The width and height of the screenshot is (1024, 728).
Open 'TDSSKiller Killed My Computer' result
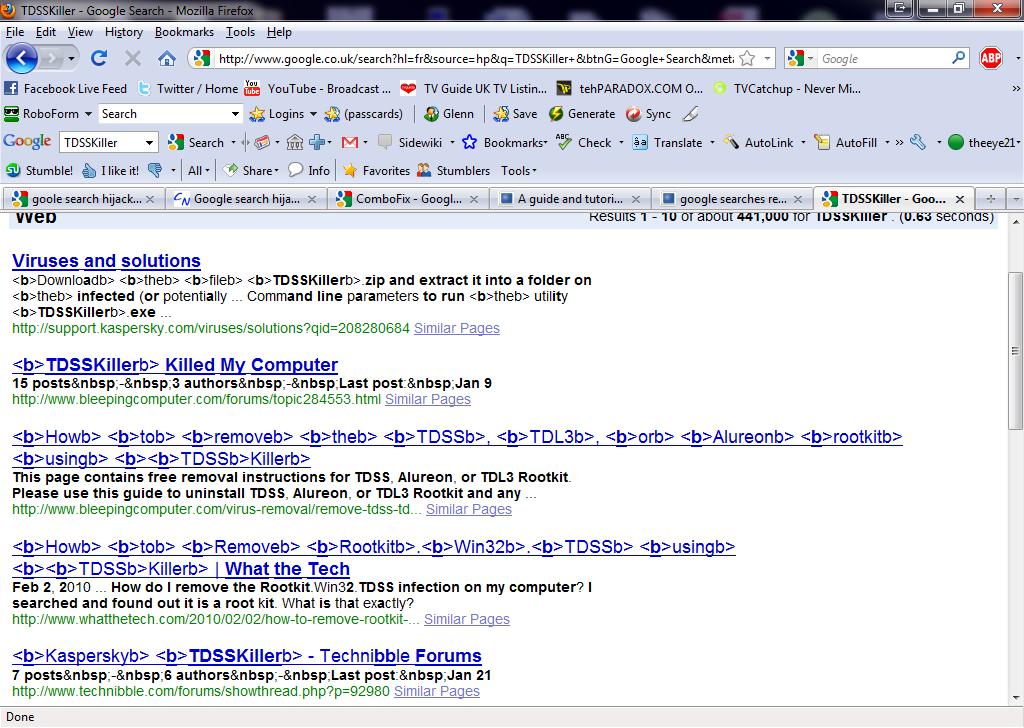(175, 364)
